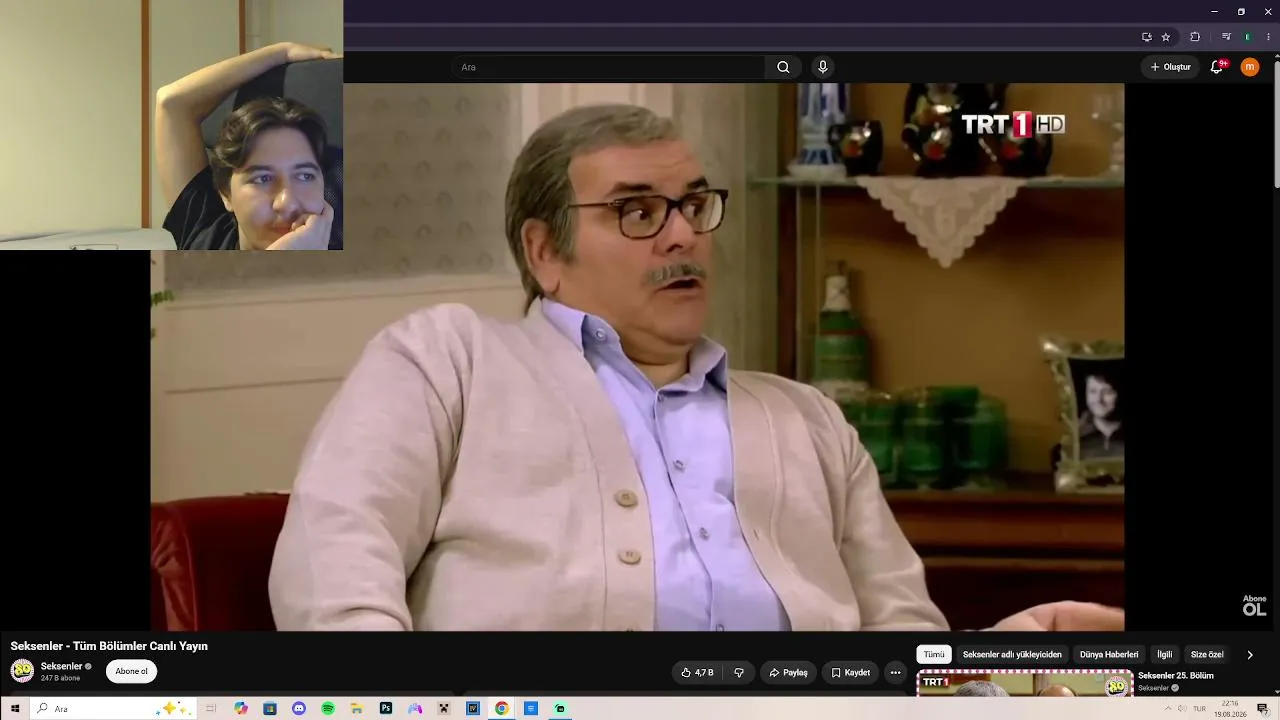1280x720 pixels.
Task: Click the Abone ol subscribe button
Action: coord(131,672)
